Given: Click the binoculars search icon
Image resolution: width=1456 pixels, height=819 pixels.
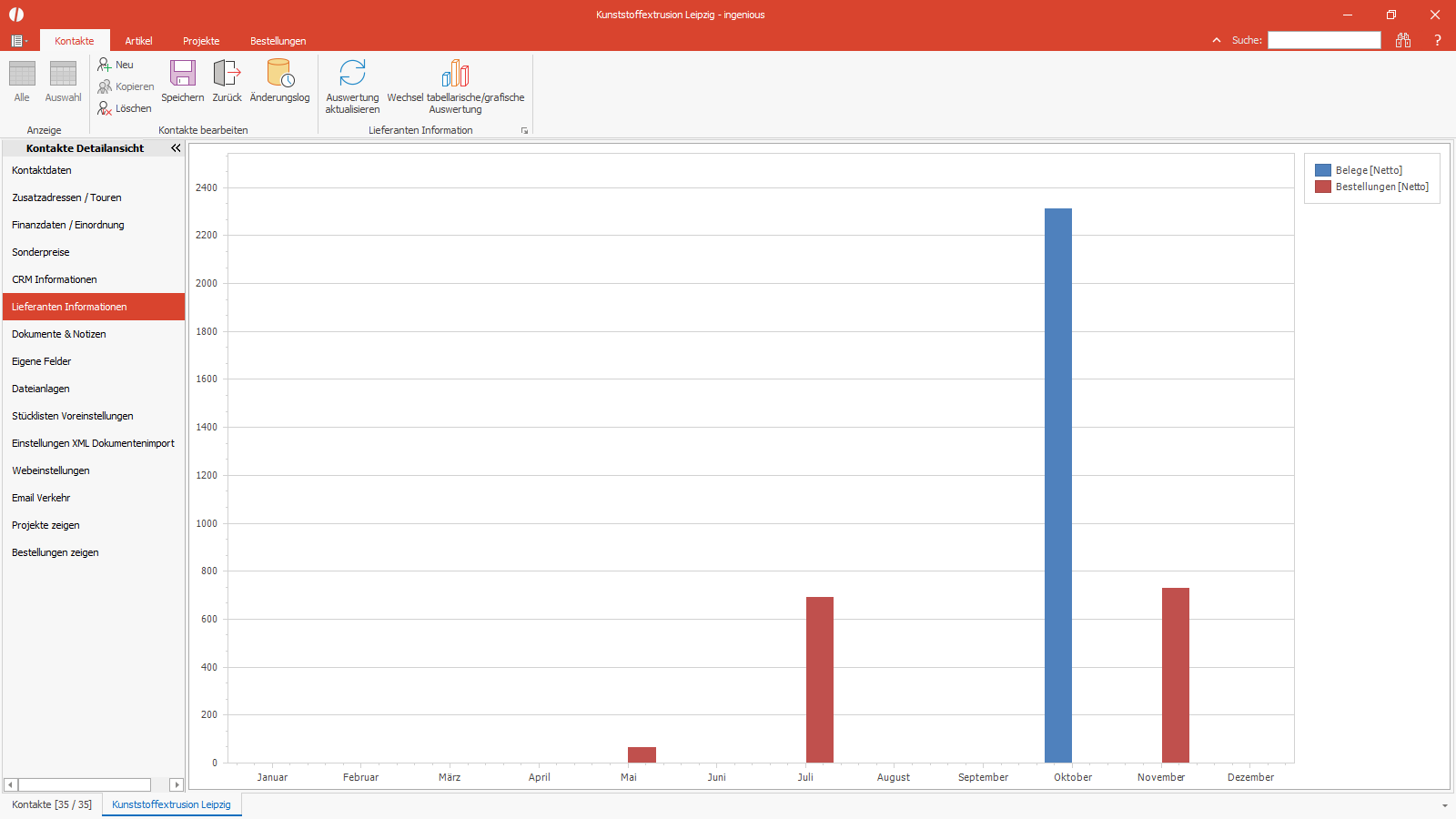Looking at the screenshot, I should [1403, 40].
